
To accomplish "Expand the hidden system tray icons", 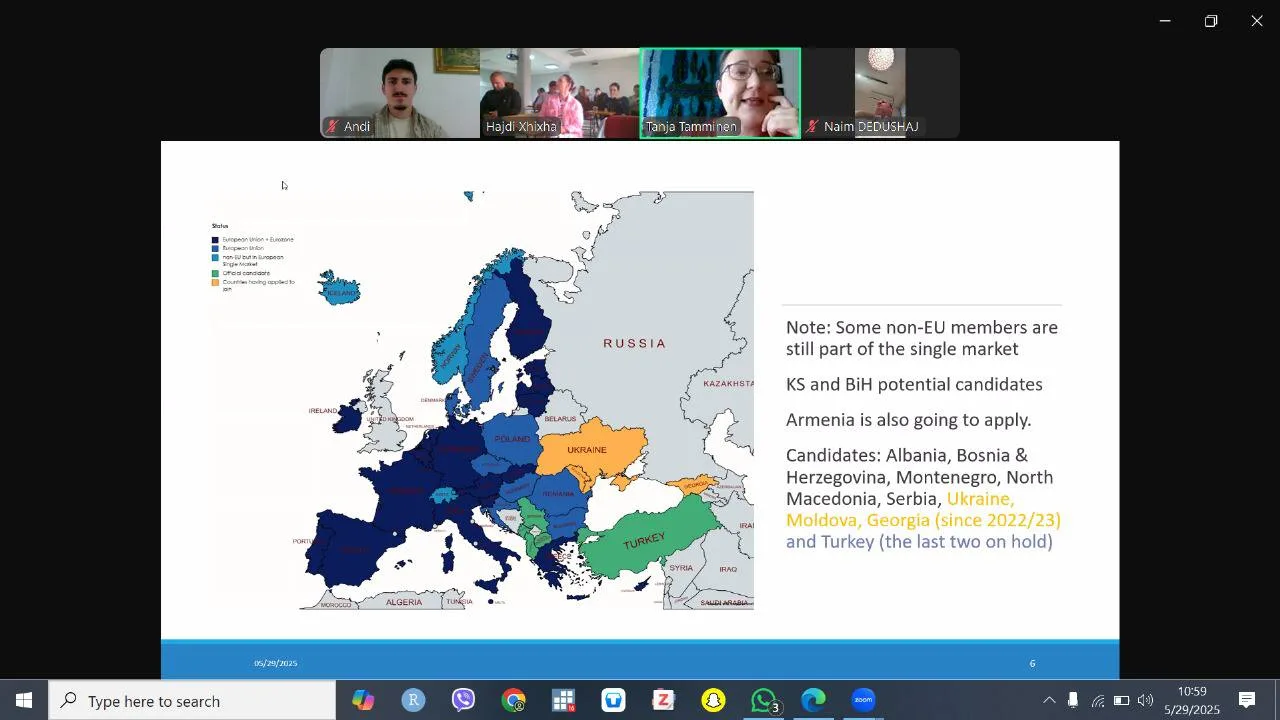I will pos(1049,700).
